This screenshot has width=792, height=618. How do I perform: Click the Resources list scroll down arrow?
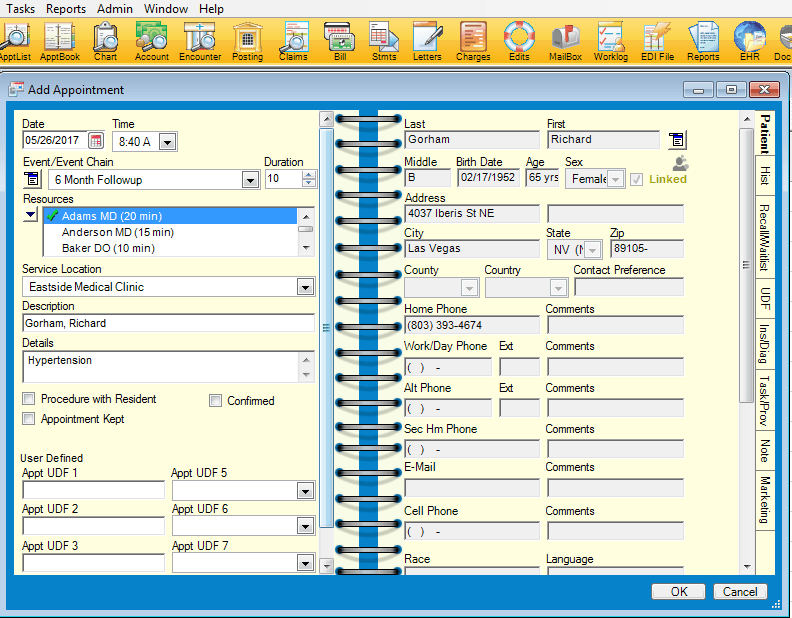click(306, 248)
